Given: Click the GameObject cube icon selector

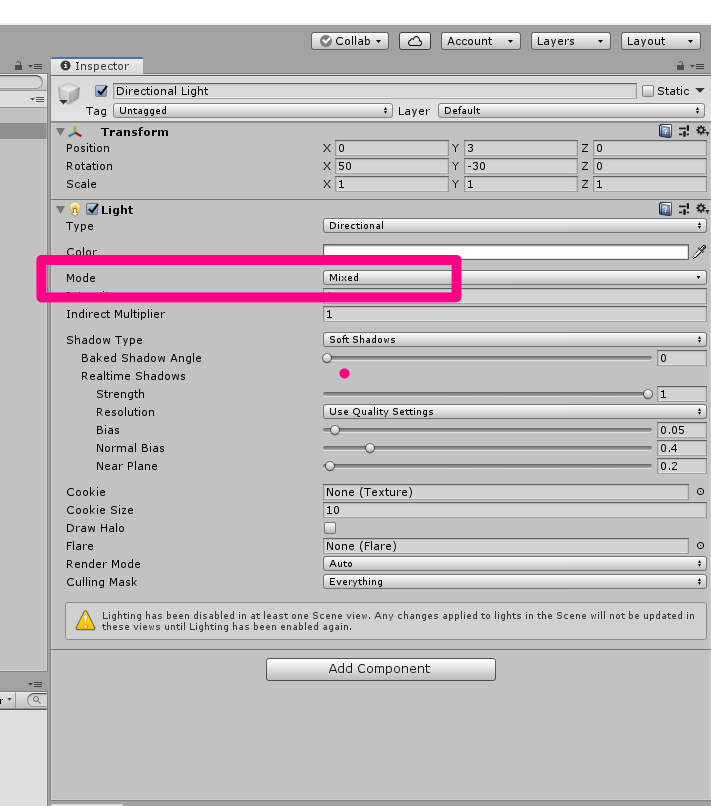Looking at the screenshot, I should (x=69, y=94).
